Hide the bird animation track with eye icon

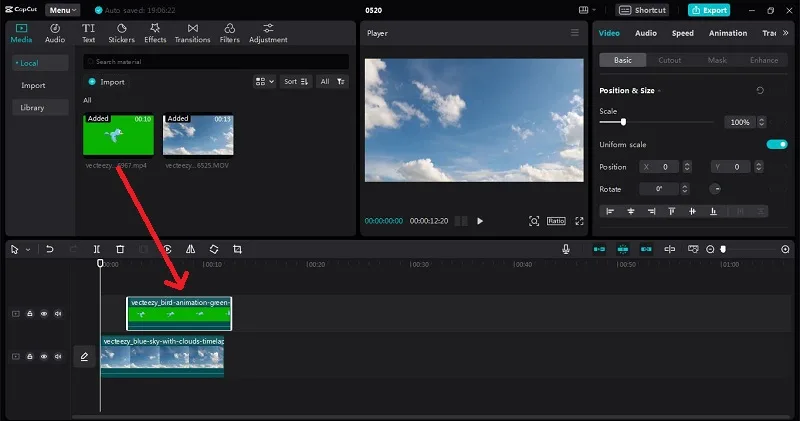click(x=44, y=313)
